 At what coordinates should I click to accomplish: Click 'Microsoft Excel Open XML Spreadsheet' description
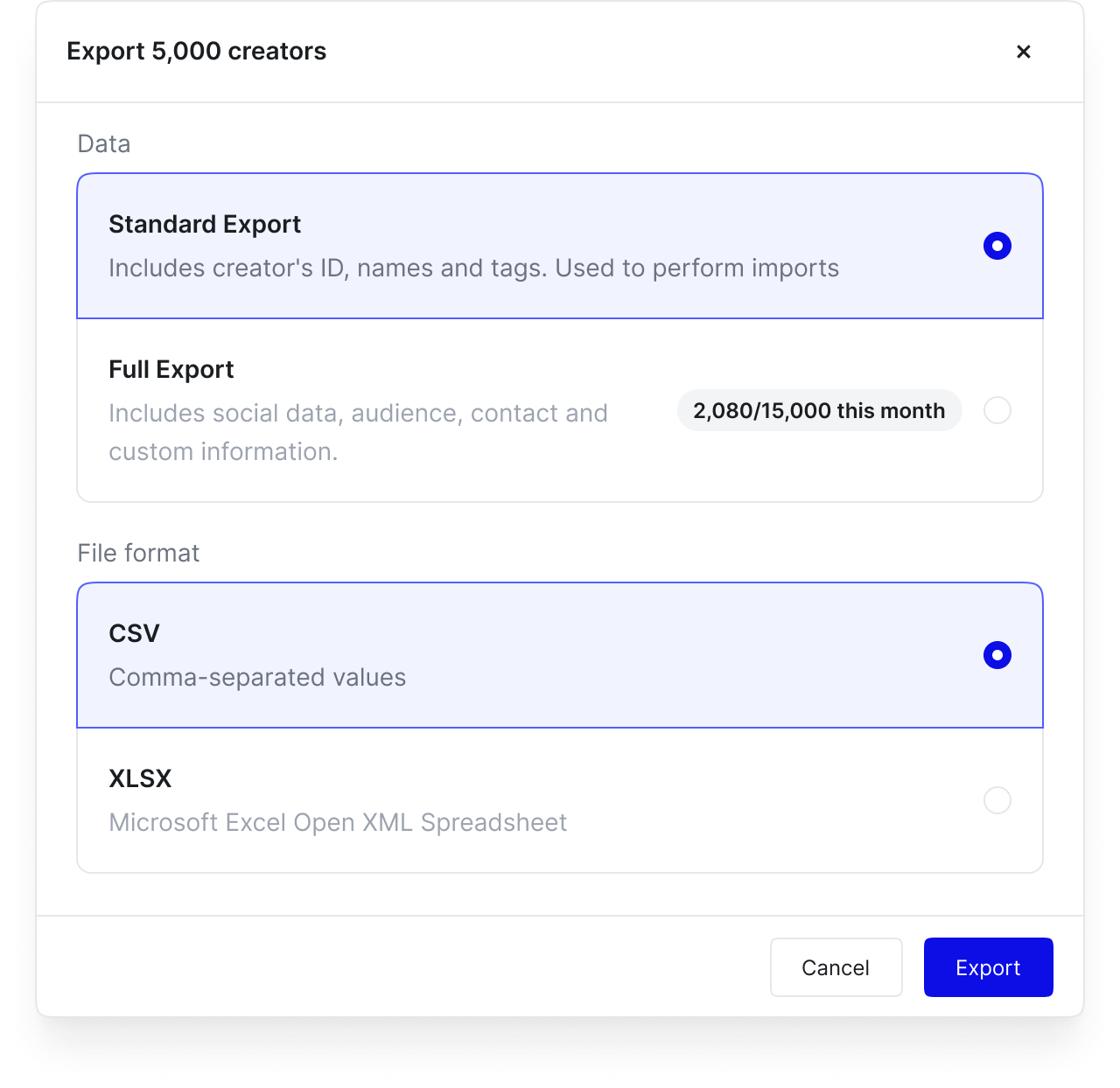(x=338, y=823)
